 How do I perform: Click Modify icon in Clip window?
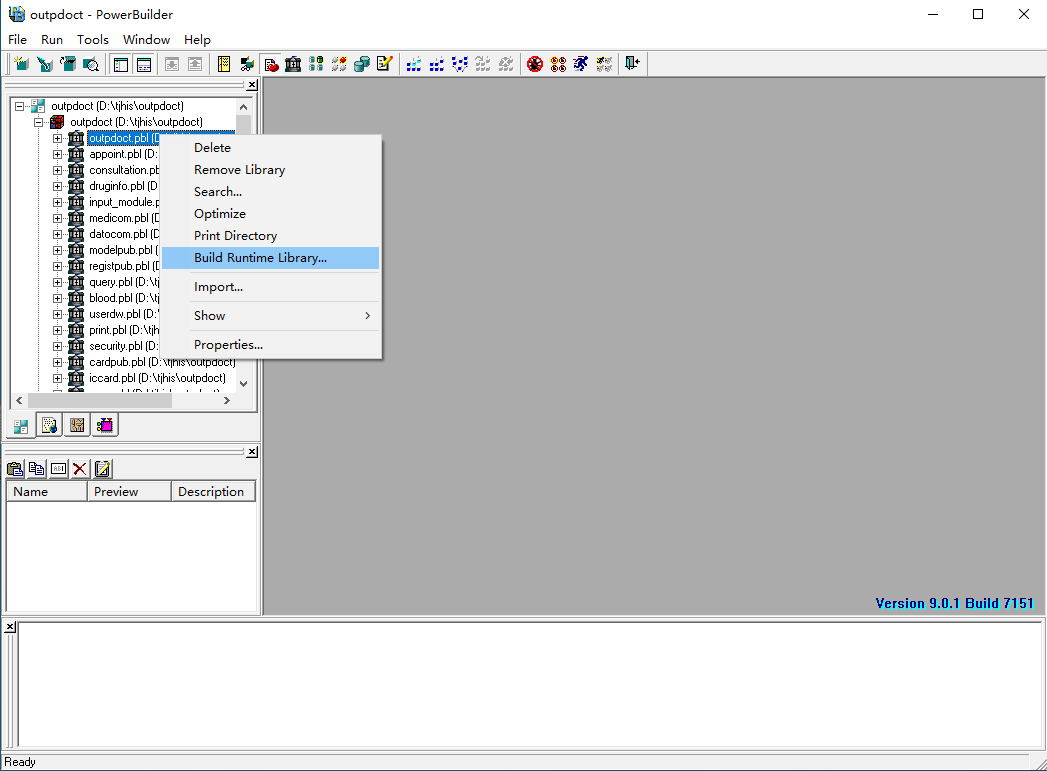point(103,469)
